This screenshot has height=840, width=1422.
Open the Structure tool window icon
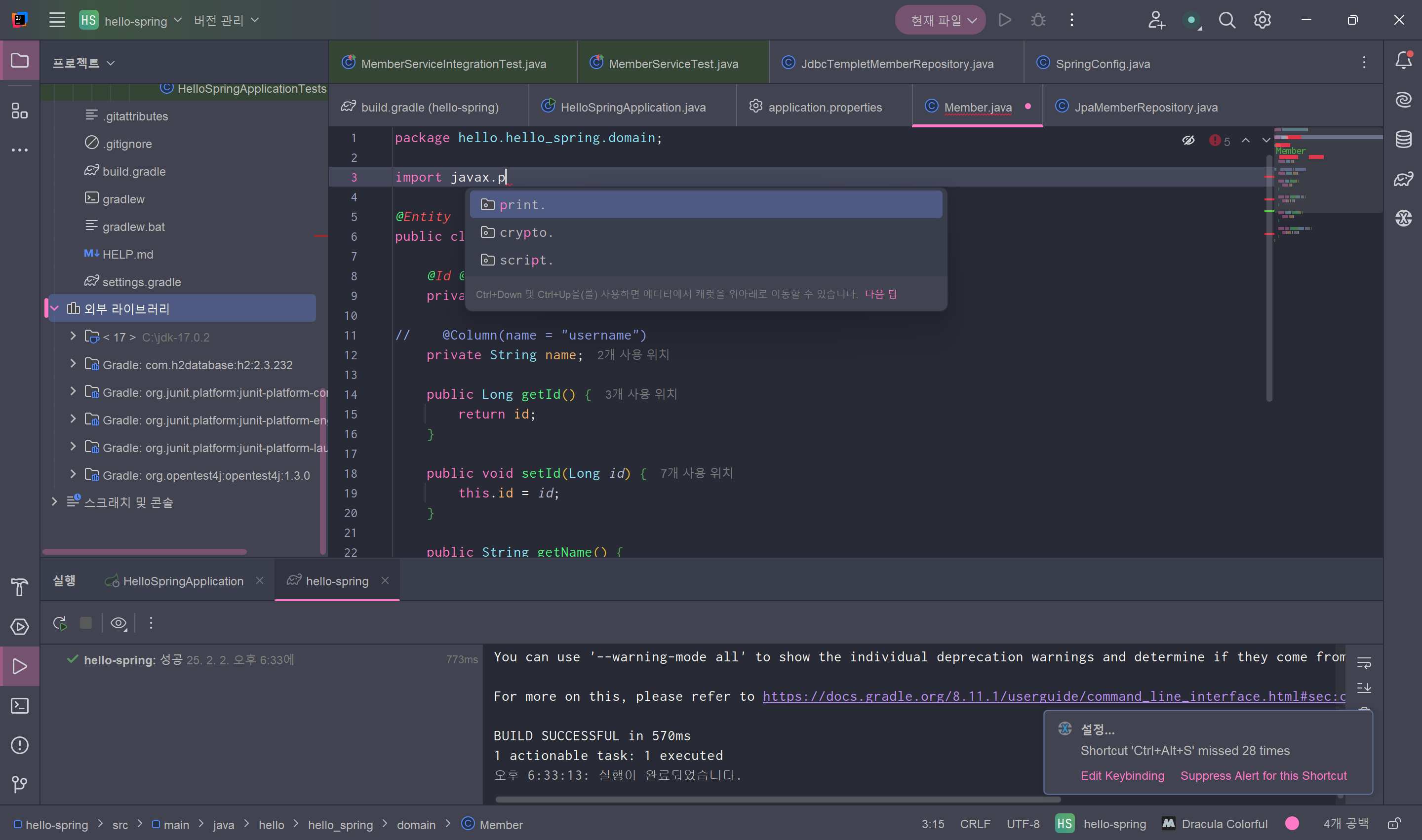point(20,111)
